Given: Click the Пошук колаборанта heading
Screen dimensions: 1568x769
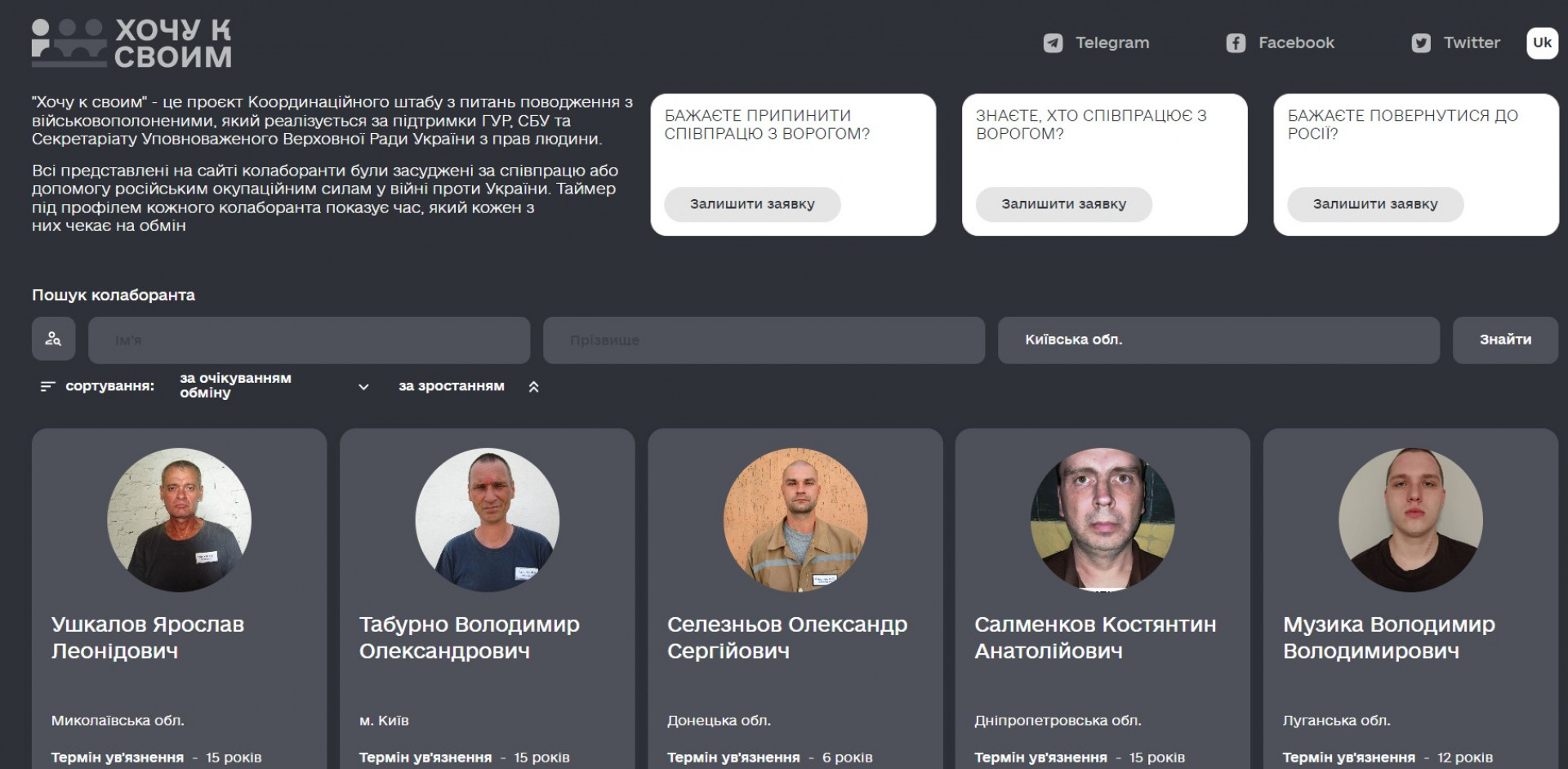Looking at the screenshot, I should [114, 295].
